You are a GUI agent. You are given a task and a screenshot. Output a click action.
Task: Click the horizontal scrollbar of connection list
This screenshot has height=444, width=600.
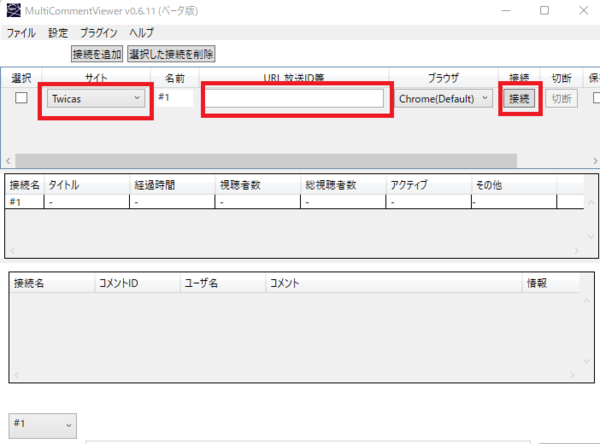[266, 161]
